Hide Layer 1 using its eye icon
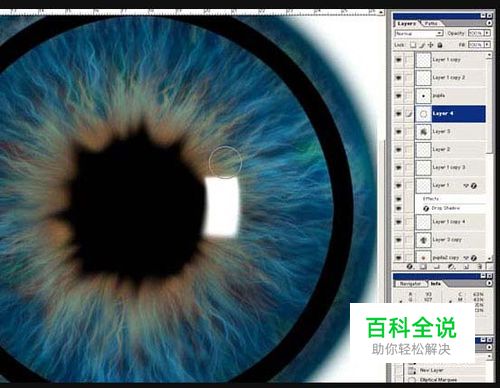This screenshot has height=388, width=500. pyautogui.click(x=398, y=186)
